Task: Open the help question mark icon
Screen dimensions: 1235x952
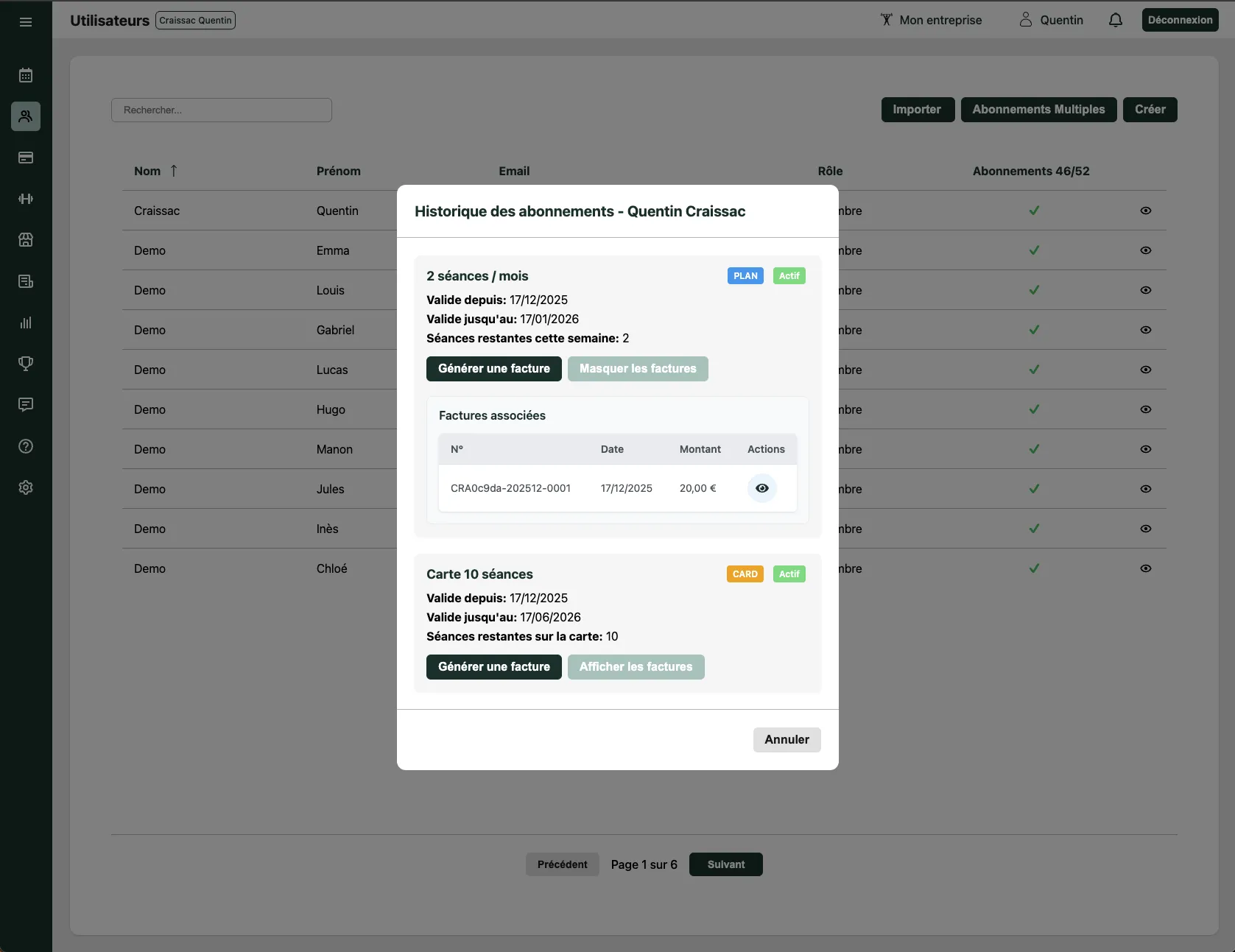Action: pyautogui.click(x=26, y=446)
